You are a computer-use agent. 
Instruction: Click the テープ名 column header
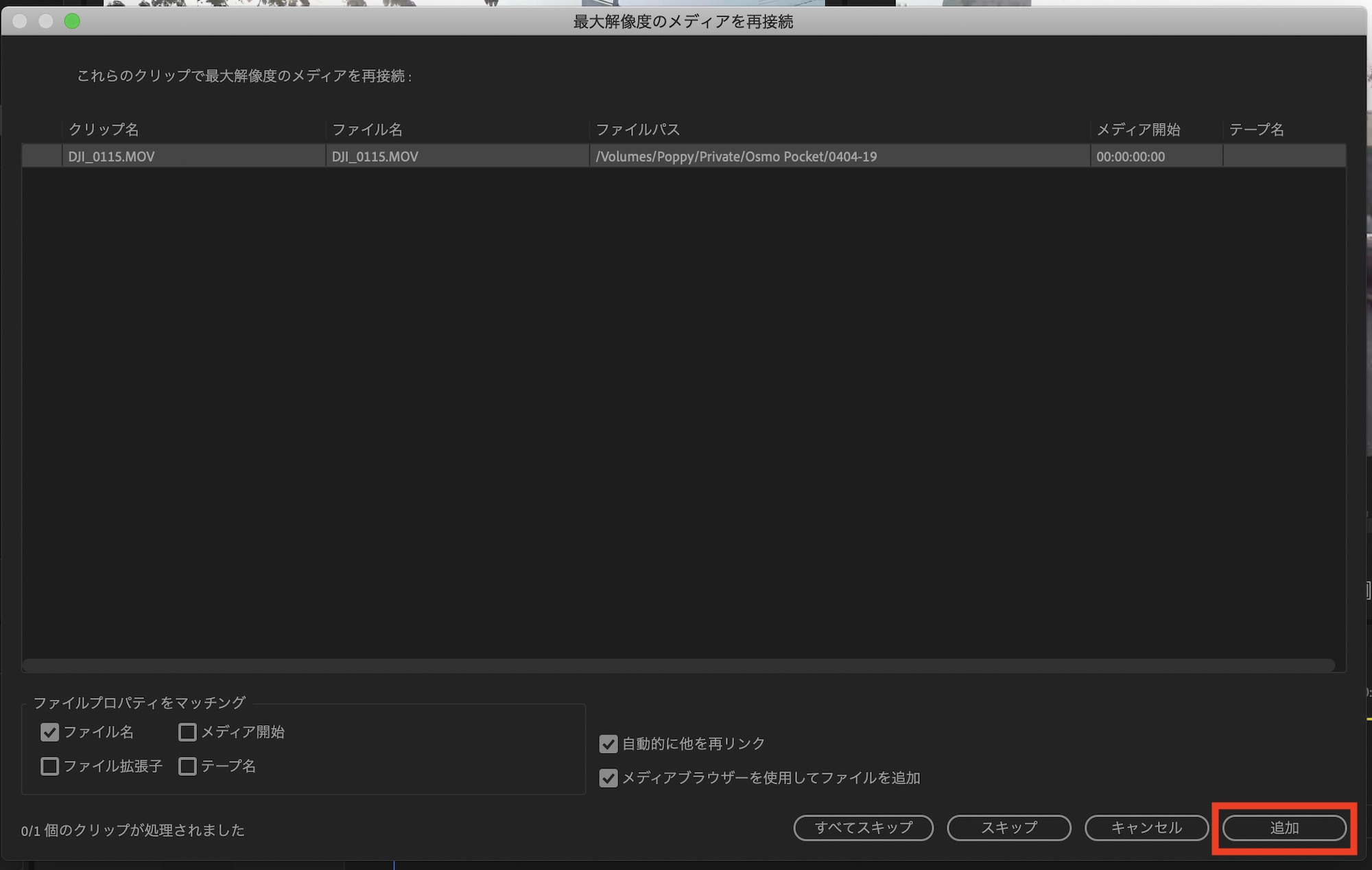click(x=1256, y=130)
